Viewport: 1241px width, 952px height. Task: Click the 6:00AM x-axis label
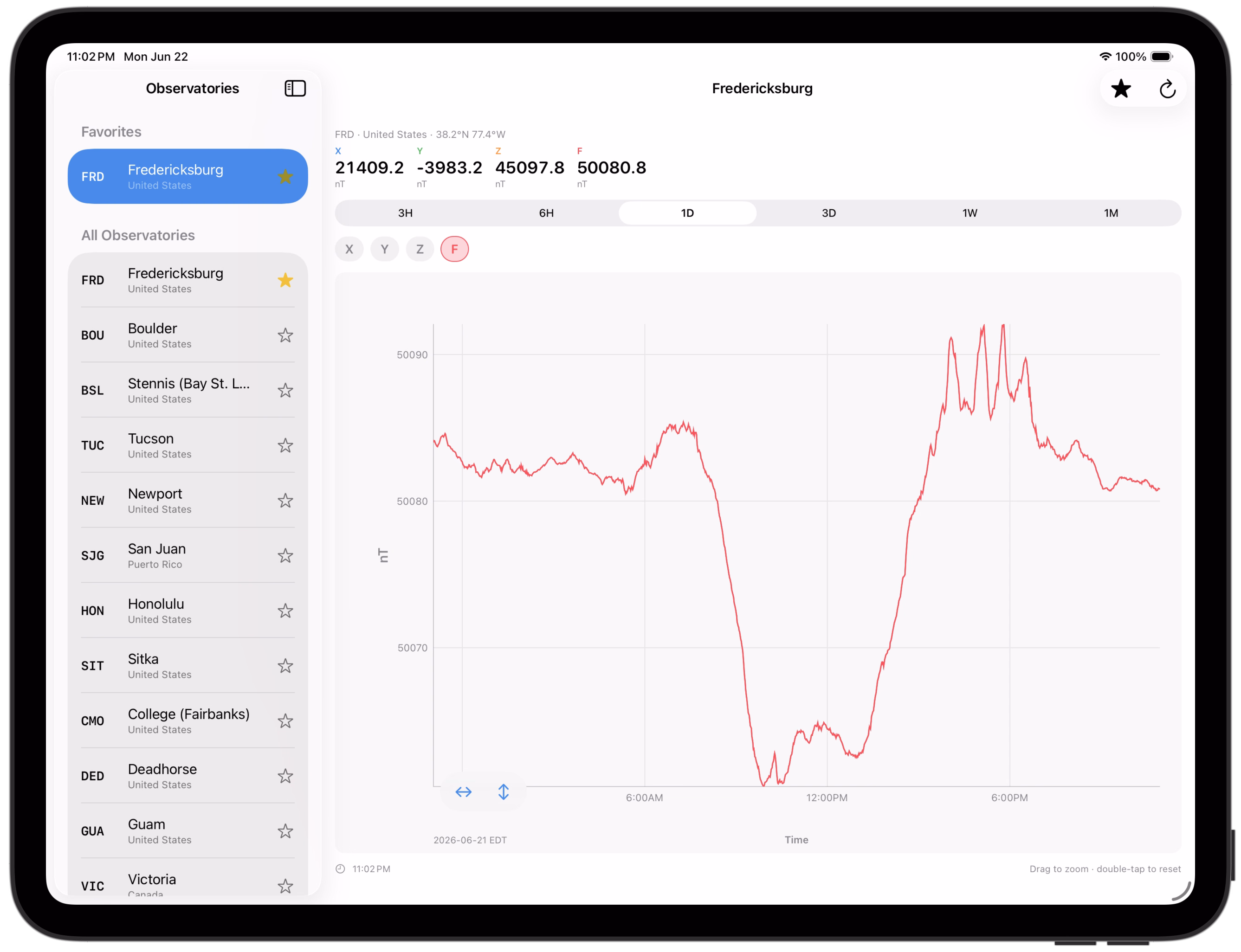point(644,798)
